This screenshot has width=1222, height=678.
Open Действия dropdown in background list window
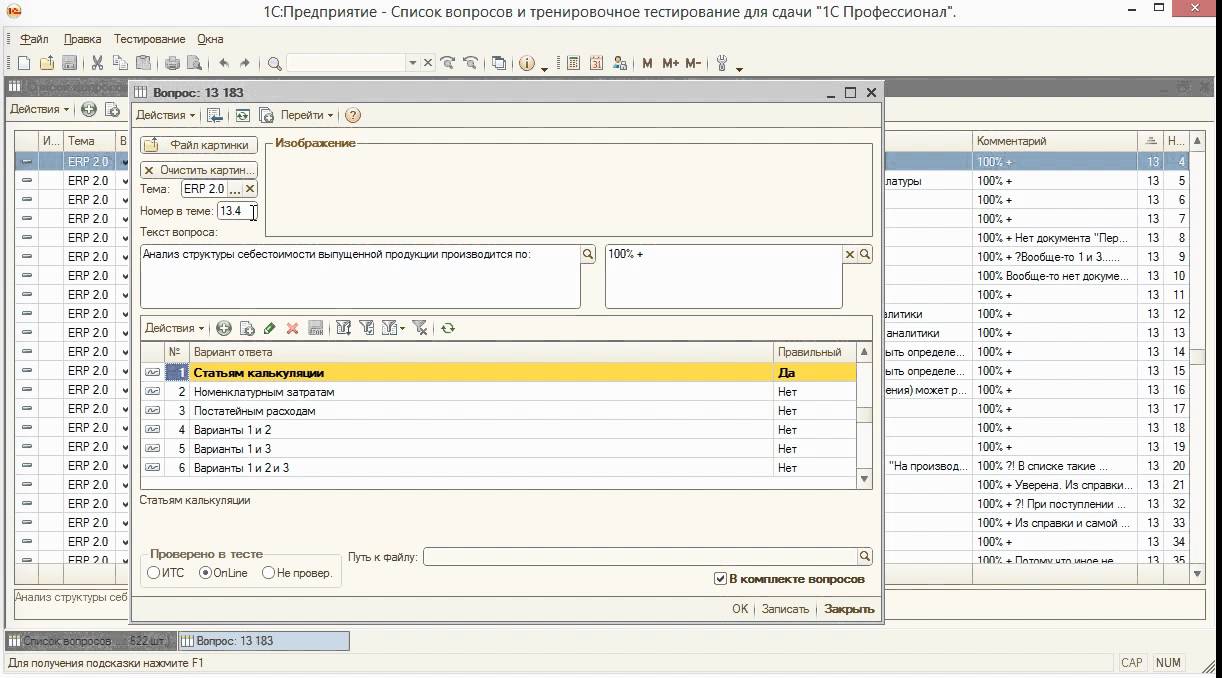40,109
